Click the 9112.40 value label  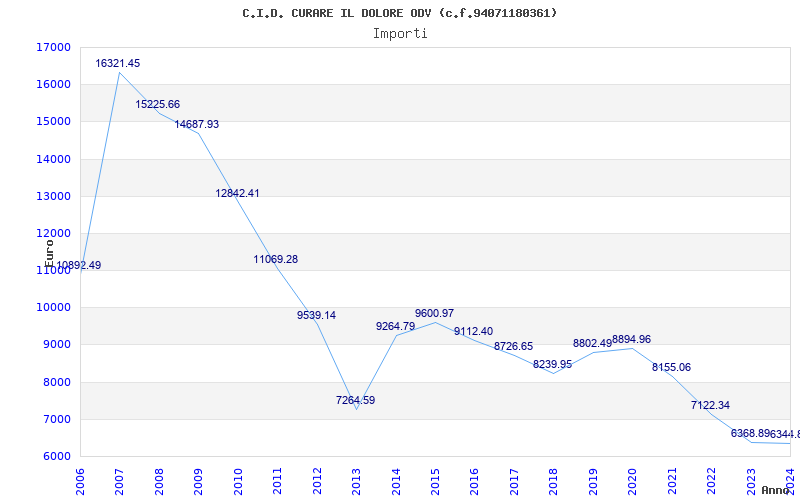[473, 332]
